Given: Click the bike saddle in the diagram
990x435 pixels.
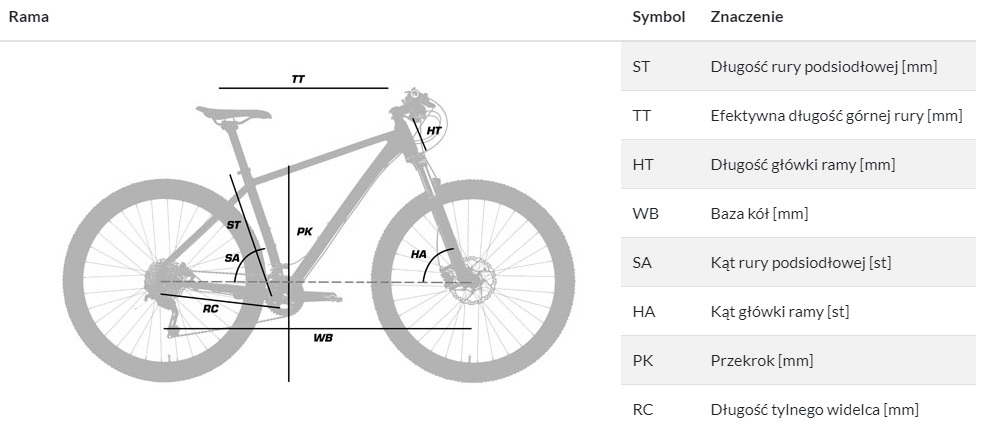Looking at the screenshot, I should [233, 113].
